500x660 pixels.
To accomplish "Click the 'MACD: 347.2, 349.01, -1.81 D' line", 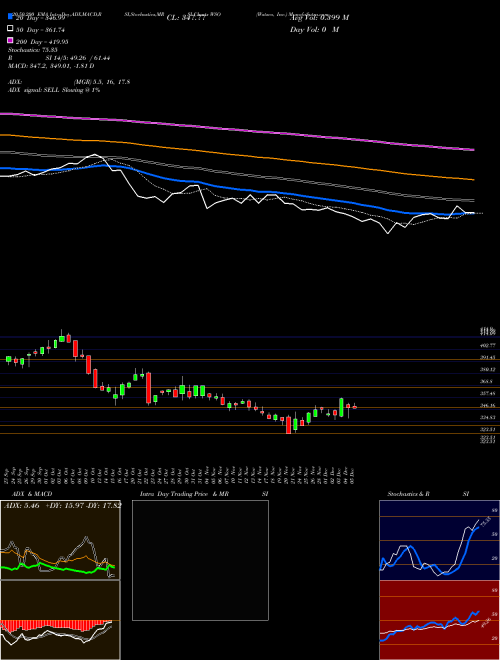I will (x=51, y=66).
